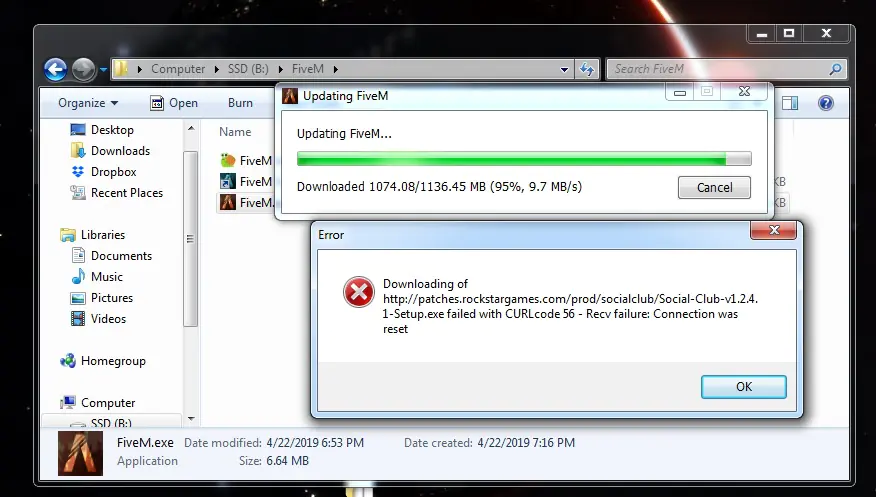
Task: Click the FiveM icon in the Updating title bar
Action: tap(290, 96)
